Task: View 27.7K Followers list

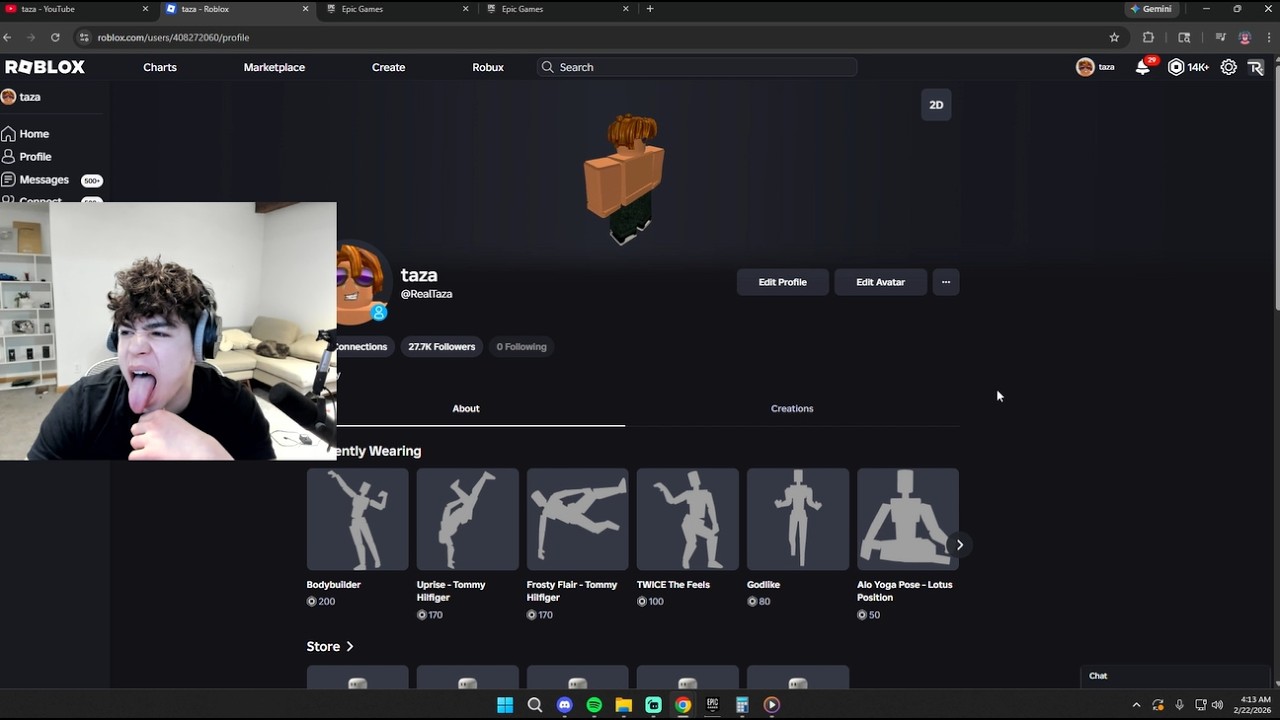Action: (441, 347)
